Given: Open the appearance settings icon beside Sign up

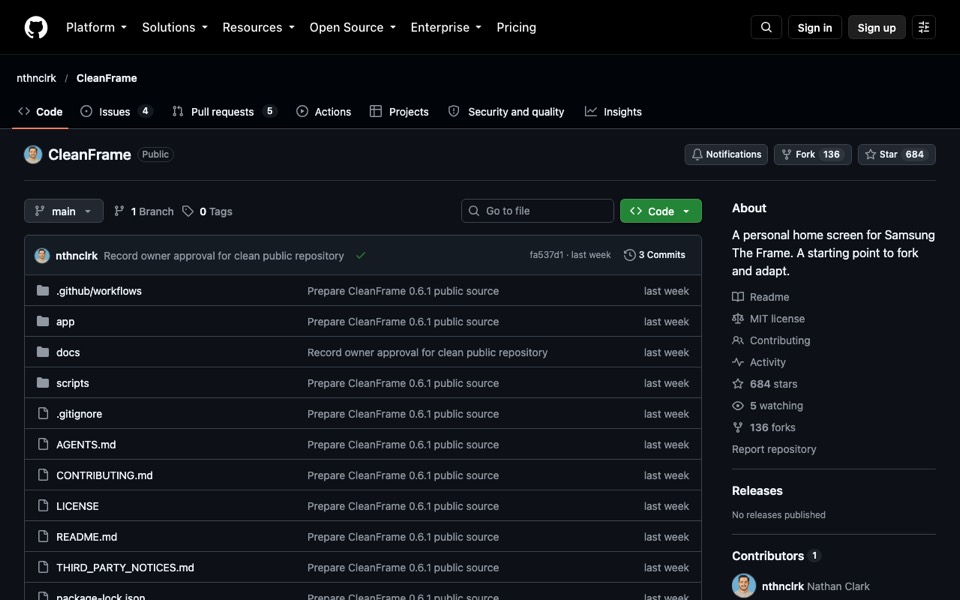Looking at the screenshot, I should [x=923, y=28].
